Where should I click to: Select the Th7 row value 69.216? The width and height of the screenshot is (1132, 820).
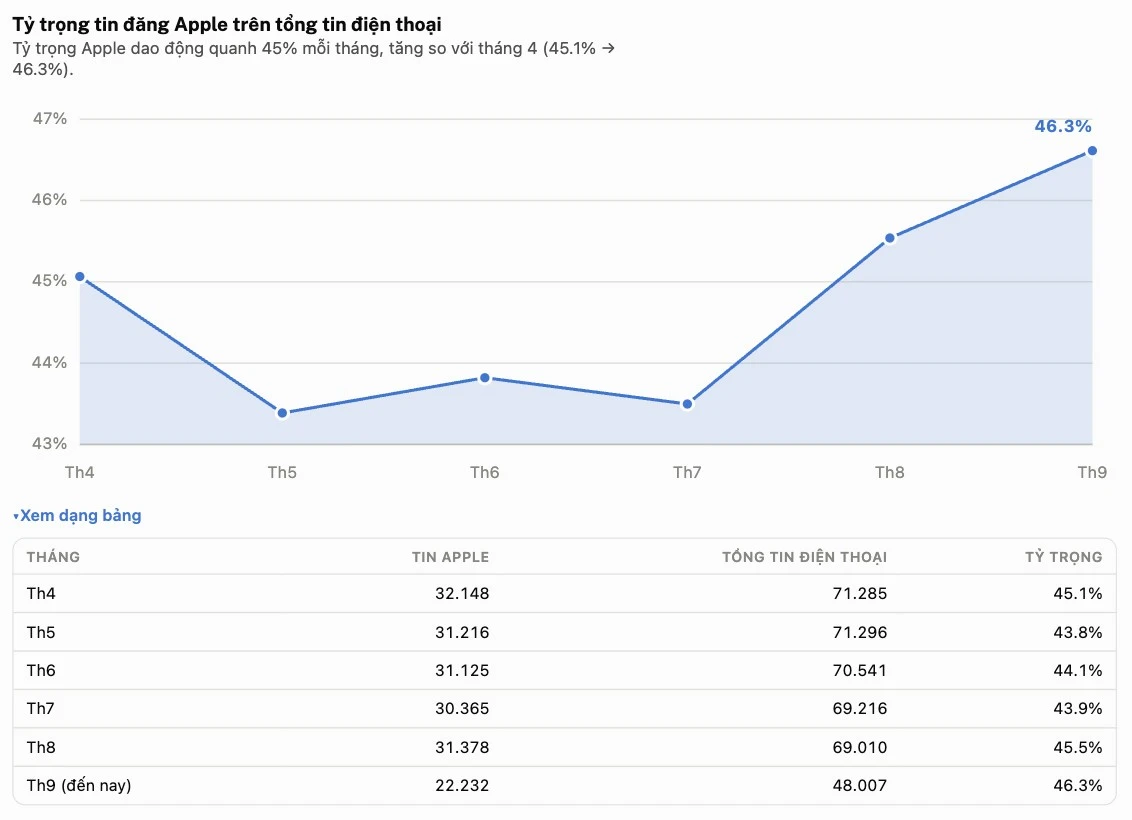click(860, 709)
